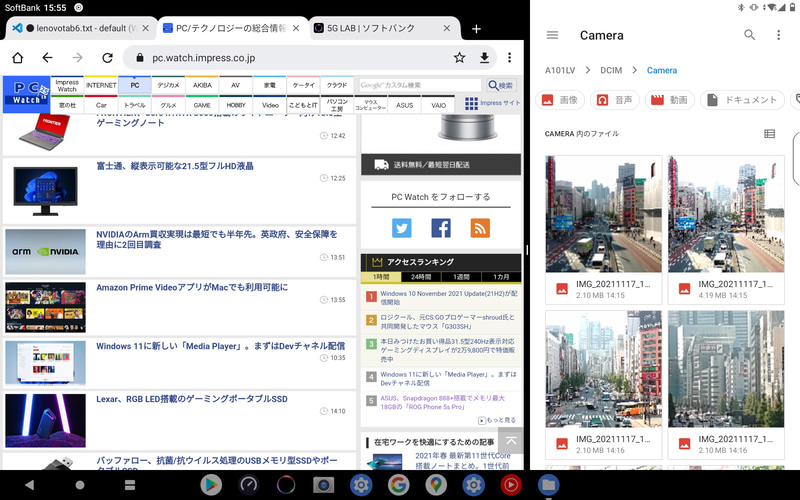
Task: Filter files by 音声 chip
Action: 615,100
